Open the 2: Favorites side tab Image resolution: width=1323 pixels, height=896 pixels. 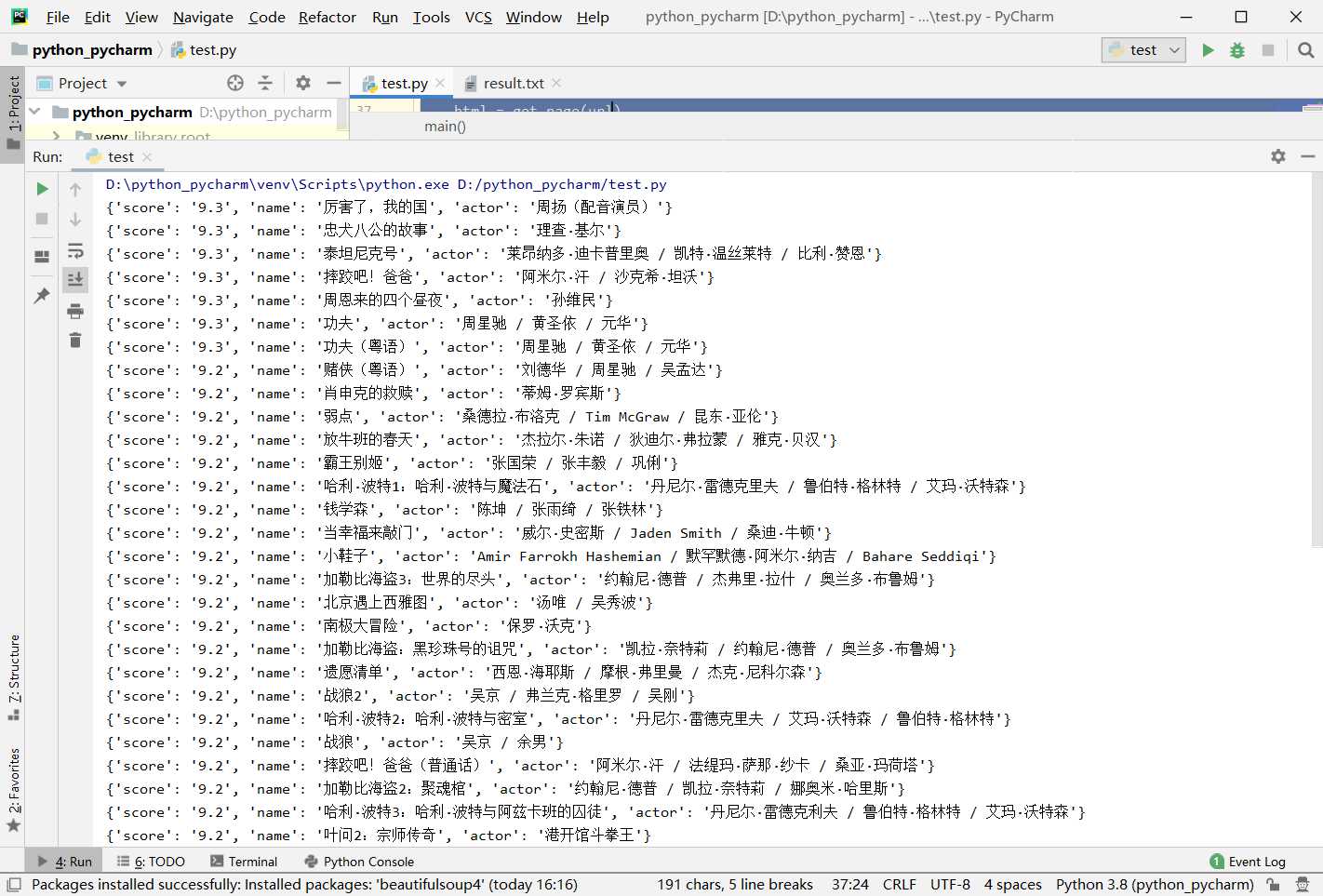click(x=13, y=791)
